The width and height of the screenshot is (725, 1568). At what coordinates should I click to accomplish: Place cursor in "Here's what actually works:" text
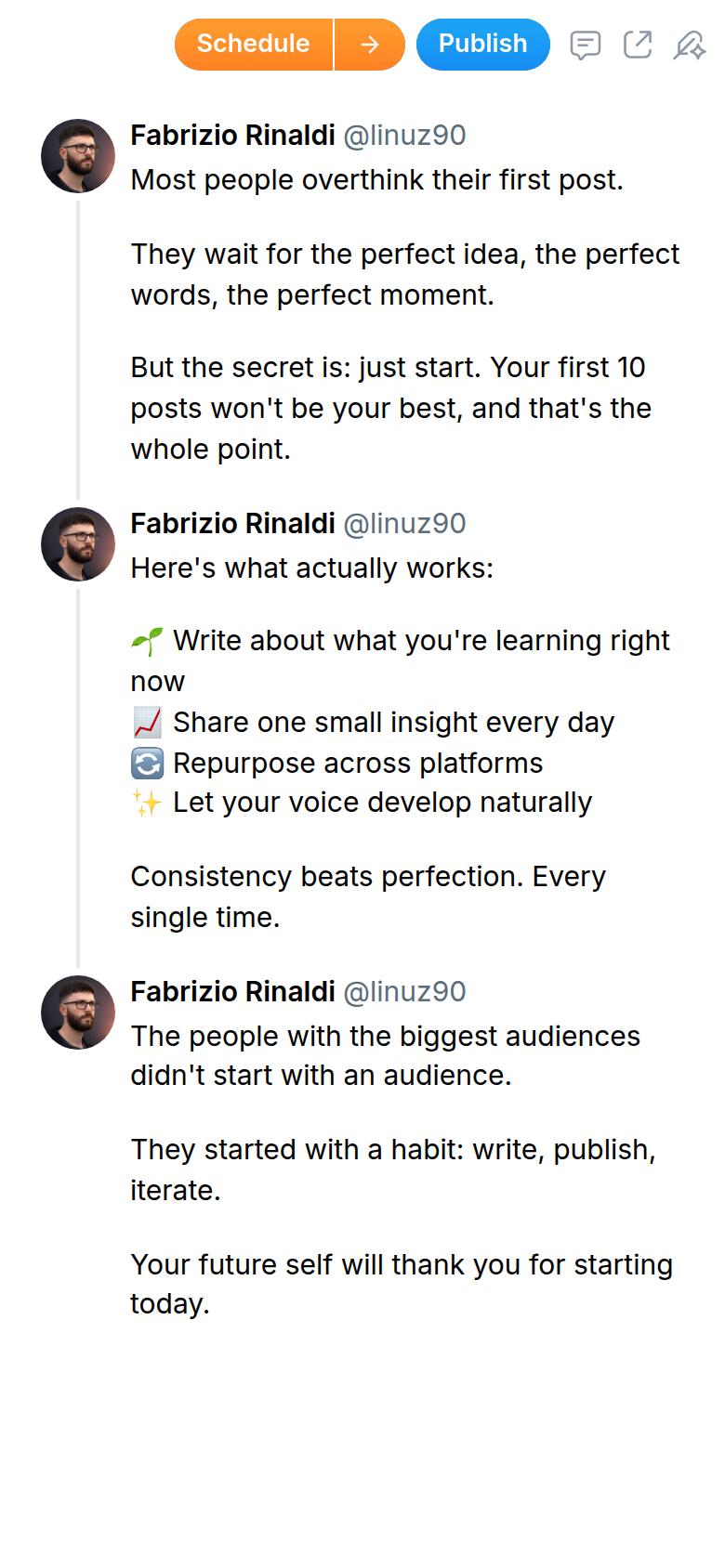pyautogui.click(x=311, y=568)
